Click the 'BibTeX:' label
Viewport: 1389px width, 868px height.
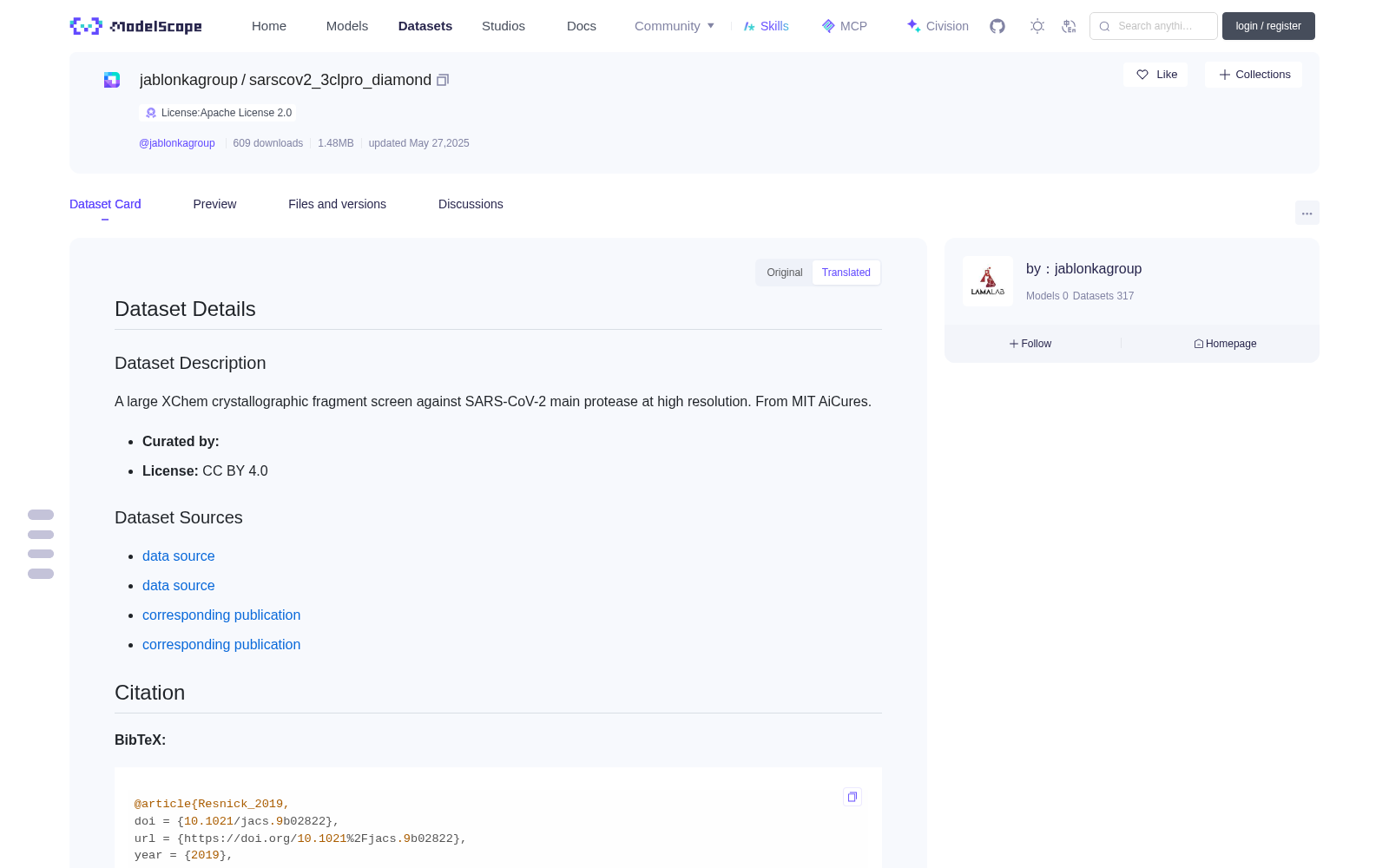point(140,740)
